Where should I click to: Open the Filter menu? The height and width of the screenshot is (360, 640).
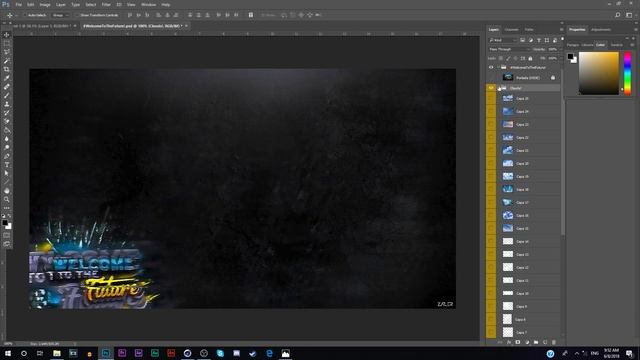106,4
